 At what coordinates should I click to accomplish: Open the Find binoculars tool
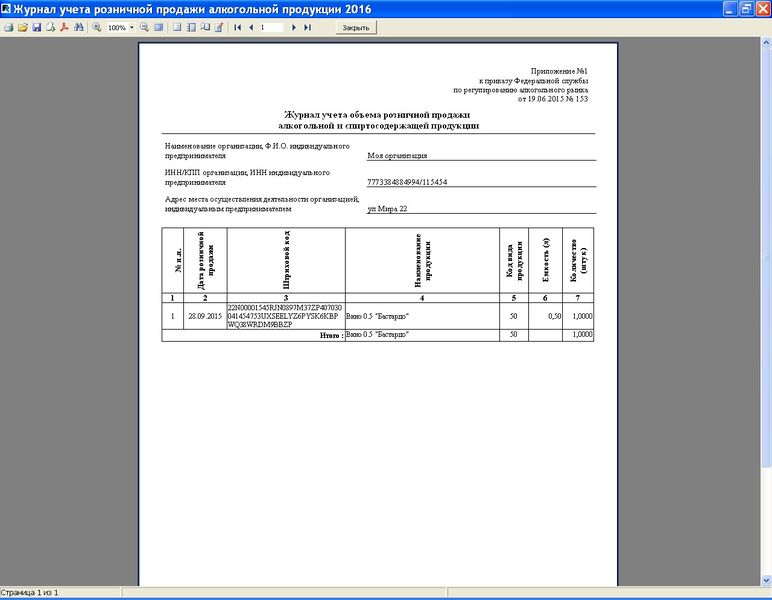pyautogui.click(x=79, y=28)
